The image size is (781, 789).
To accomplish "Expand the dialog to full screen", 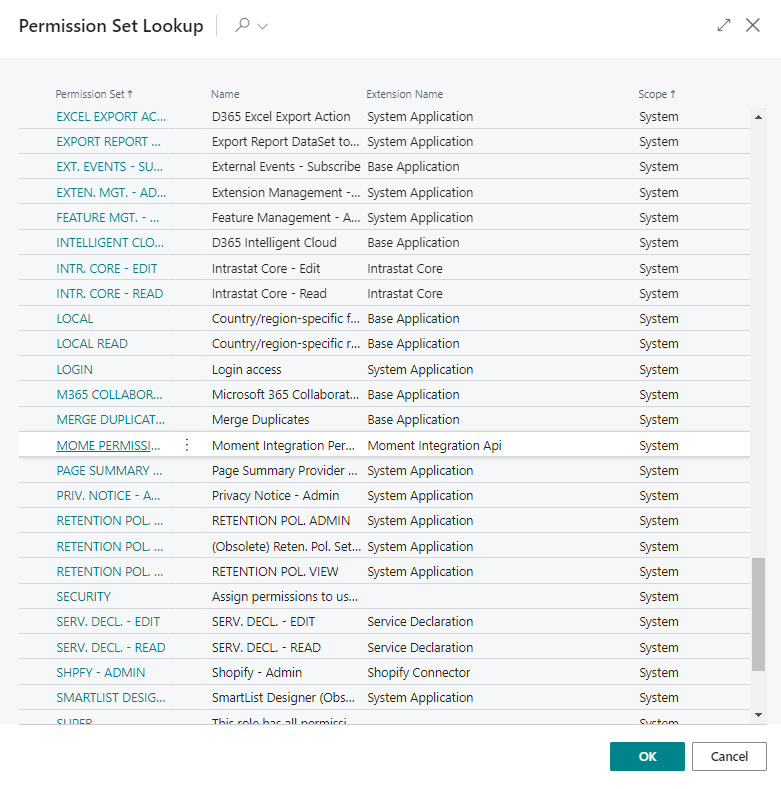I will pyautogui.click(x=724, y=26).
